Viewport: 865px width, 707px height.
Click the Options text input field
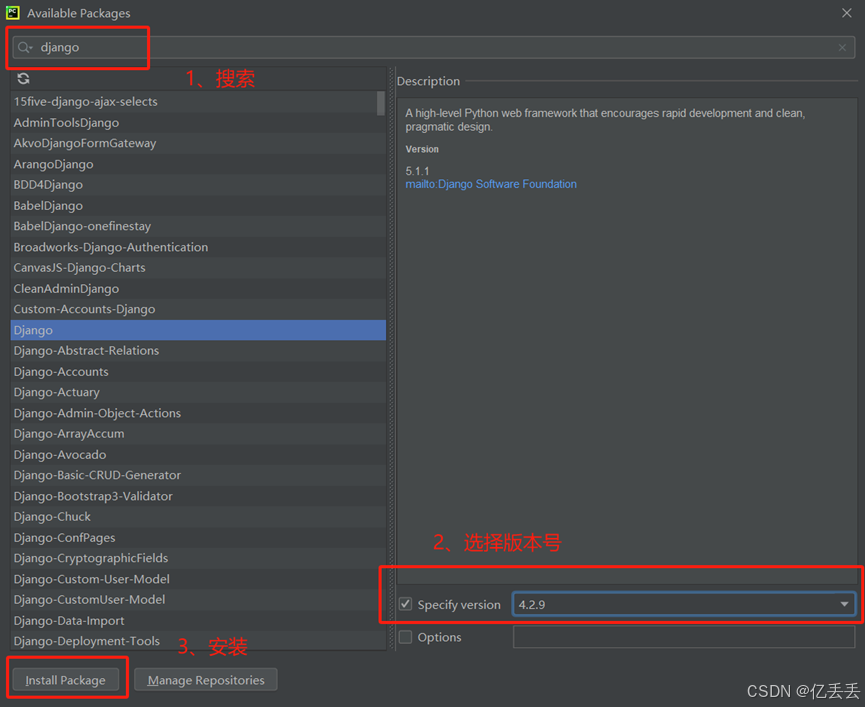(x=684, y=637)
